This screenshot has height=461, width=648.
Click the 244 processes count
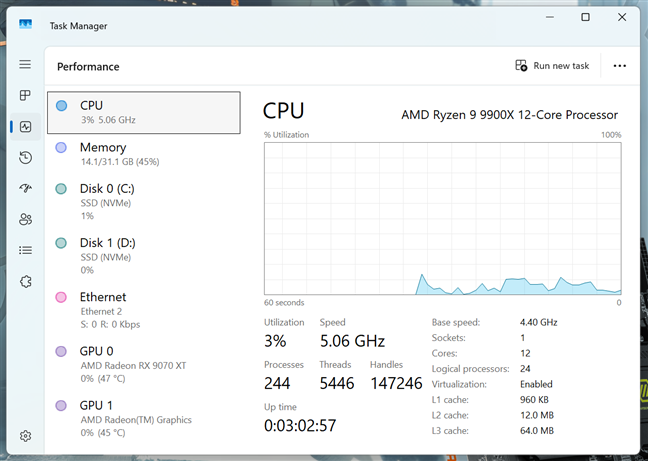coord(277,383)
